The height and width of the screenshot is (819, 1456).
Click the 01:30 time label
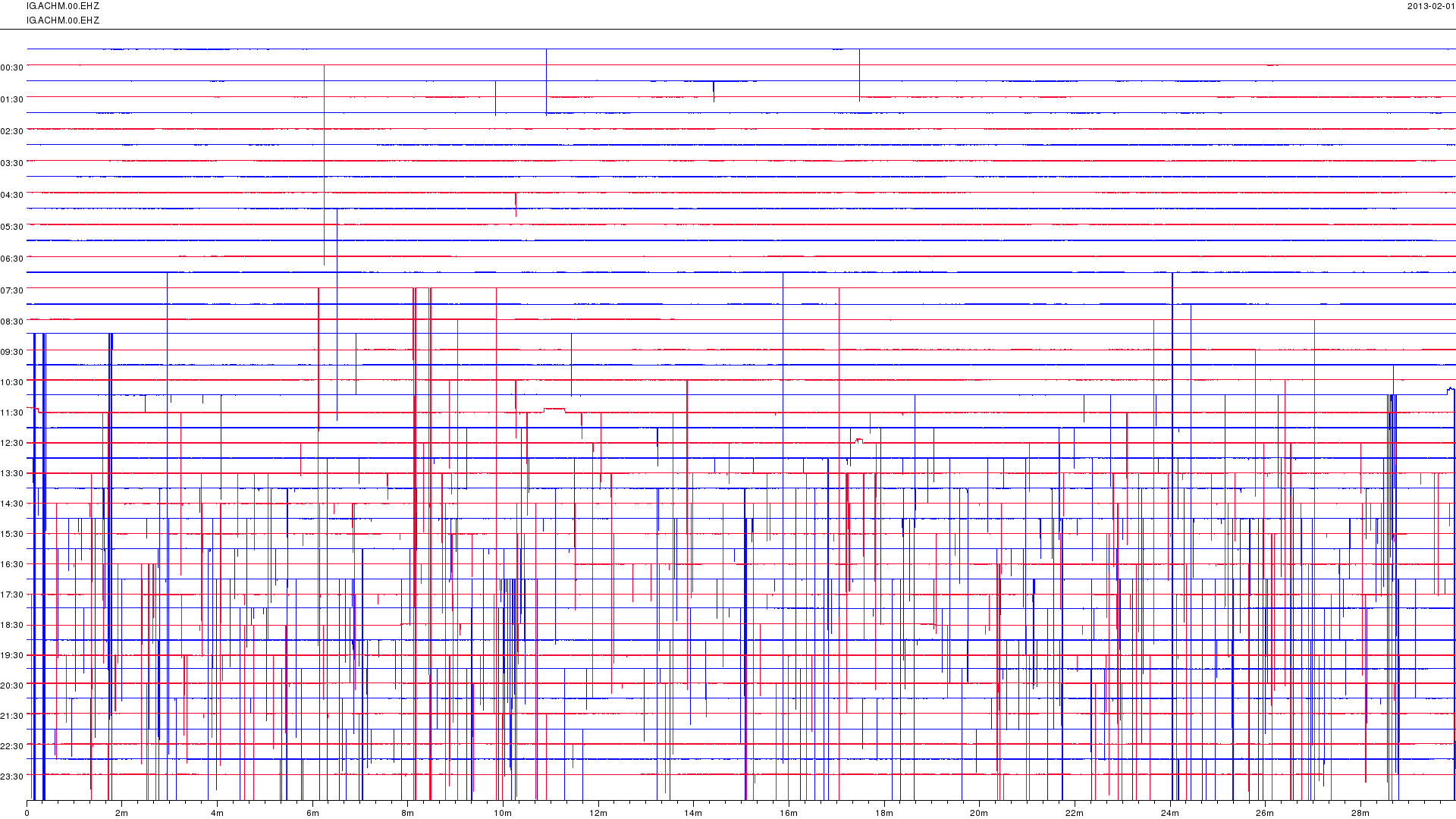12,99
